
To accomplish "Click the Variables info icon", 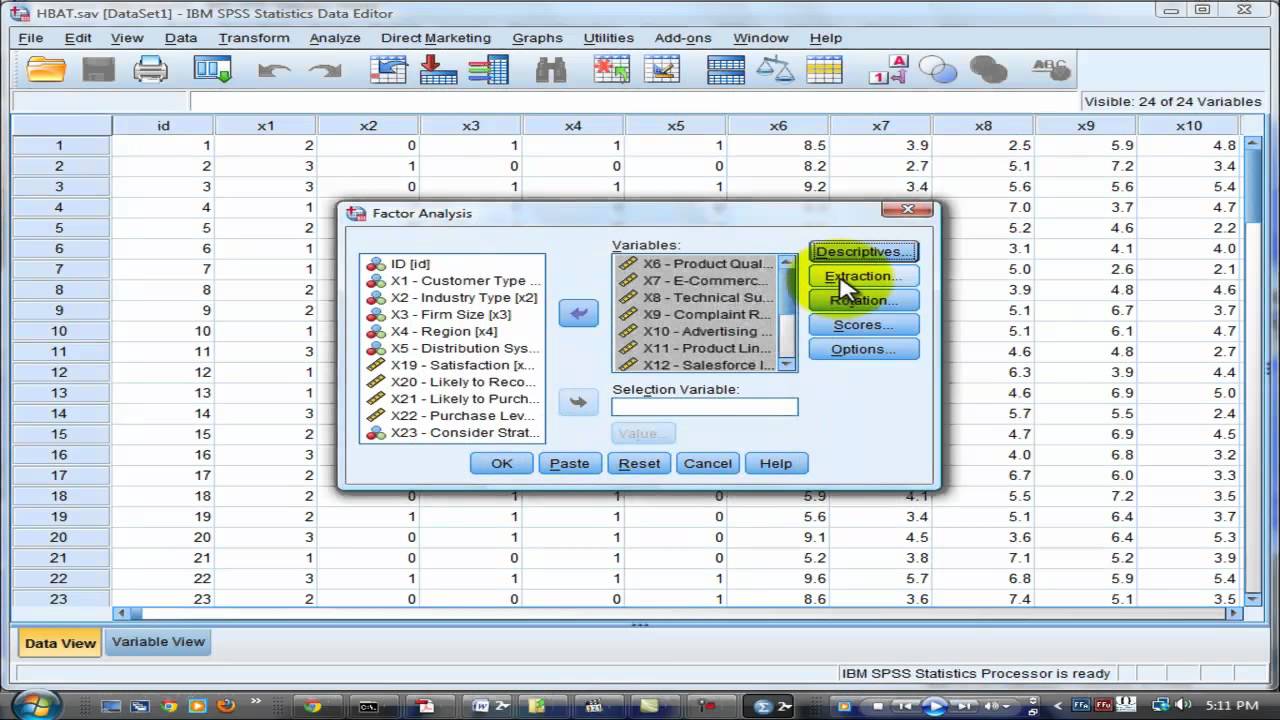I will click(488, 69).
